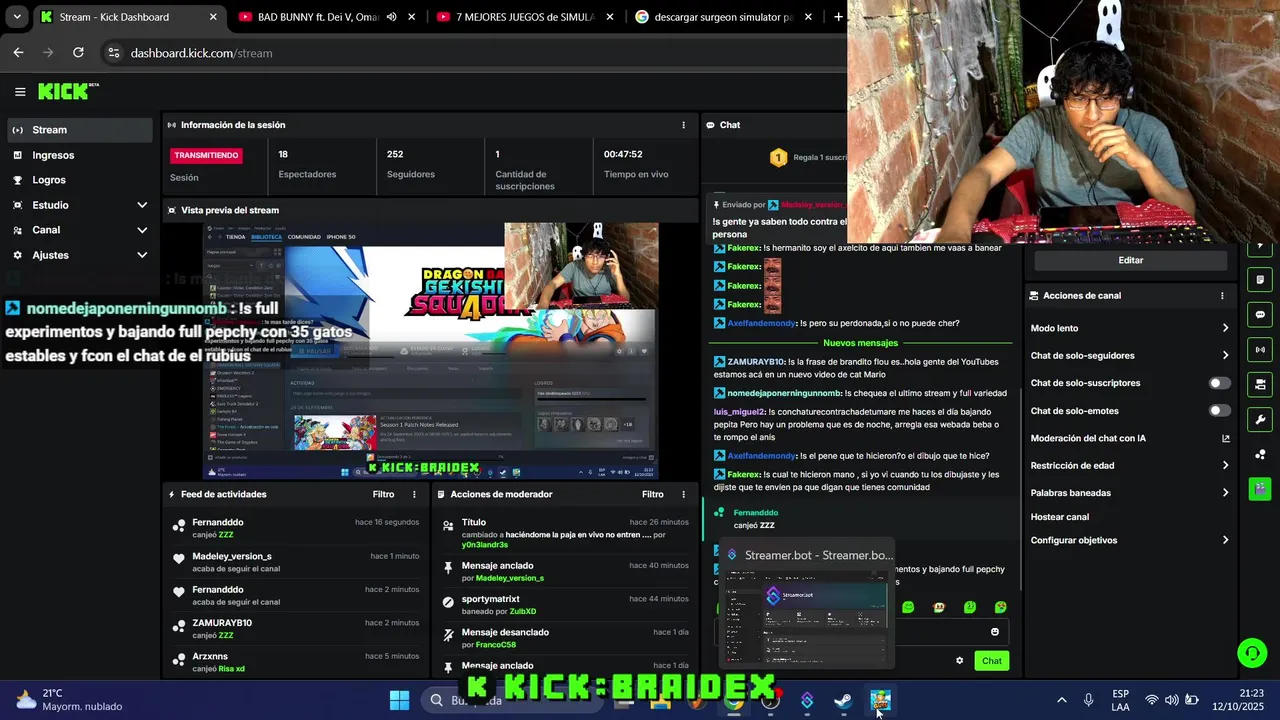Screen dimensions: 1280x720
Task: Click the broadcast signal icon in the right sidebar
Action: point(1260,350)
